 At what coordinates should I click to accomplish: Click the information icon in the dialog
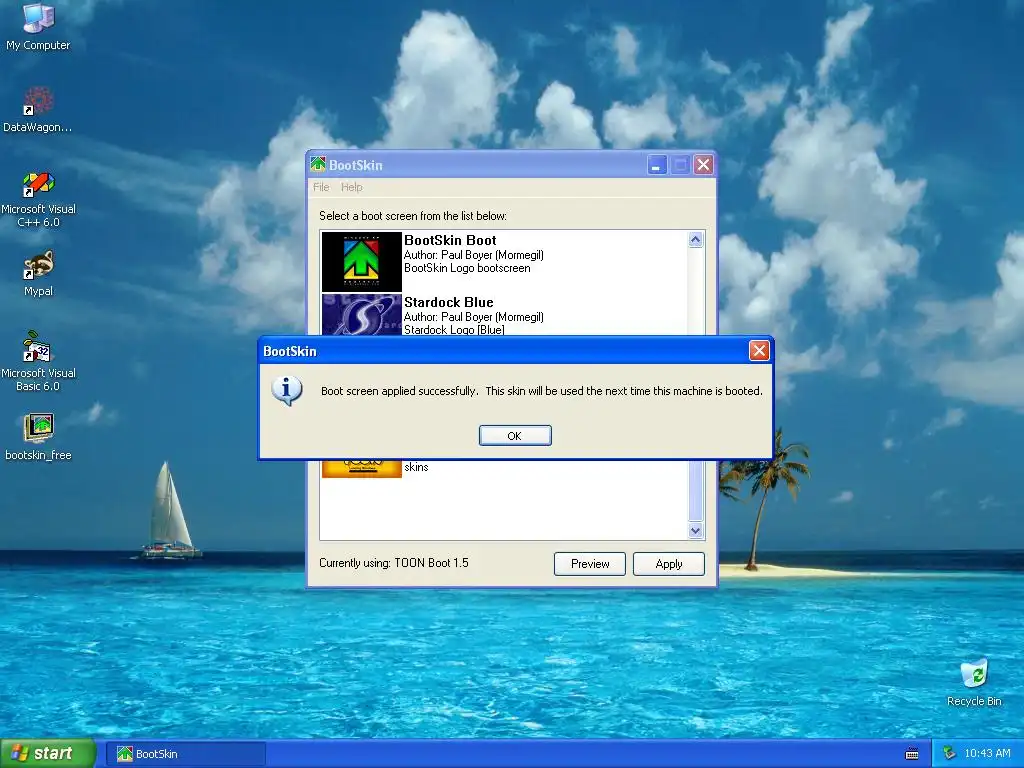click(286, 391)
